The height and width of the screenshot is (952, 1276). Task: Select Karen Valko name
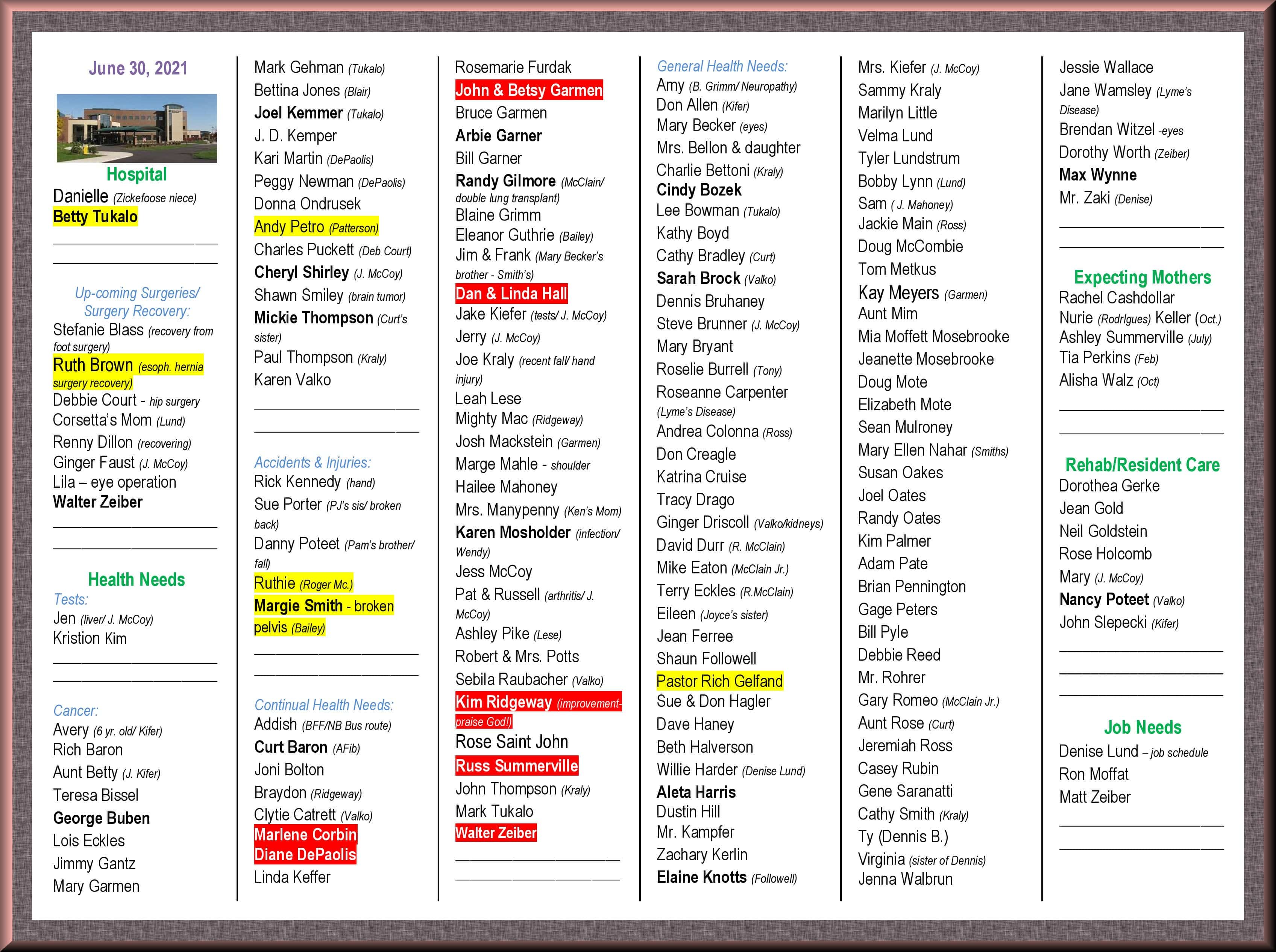292,380
